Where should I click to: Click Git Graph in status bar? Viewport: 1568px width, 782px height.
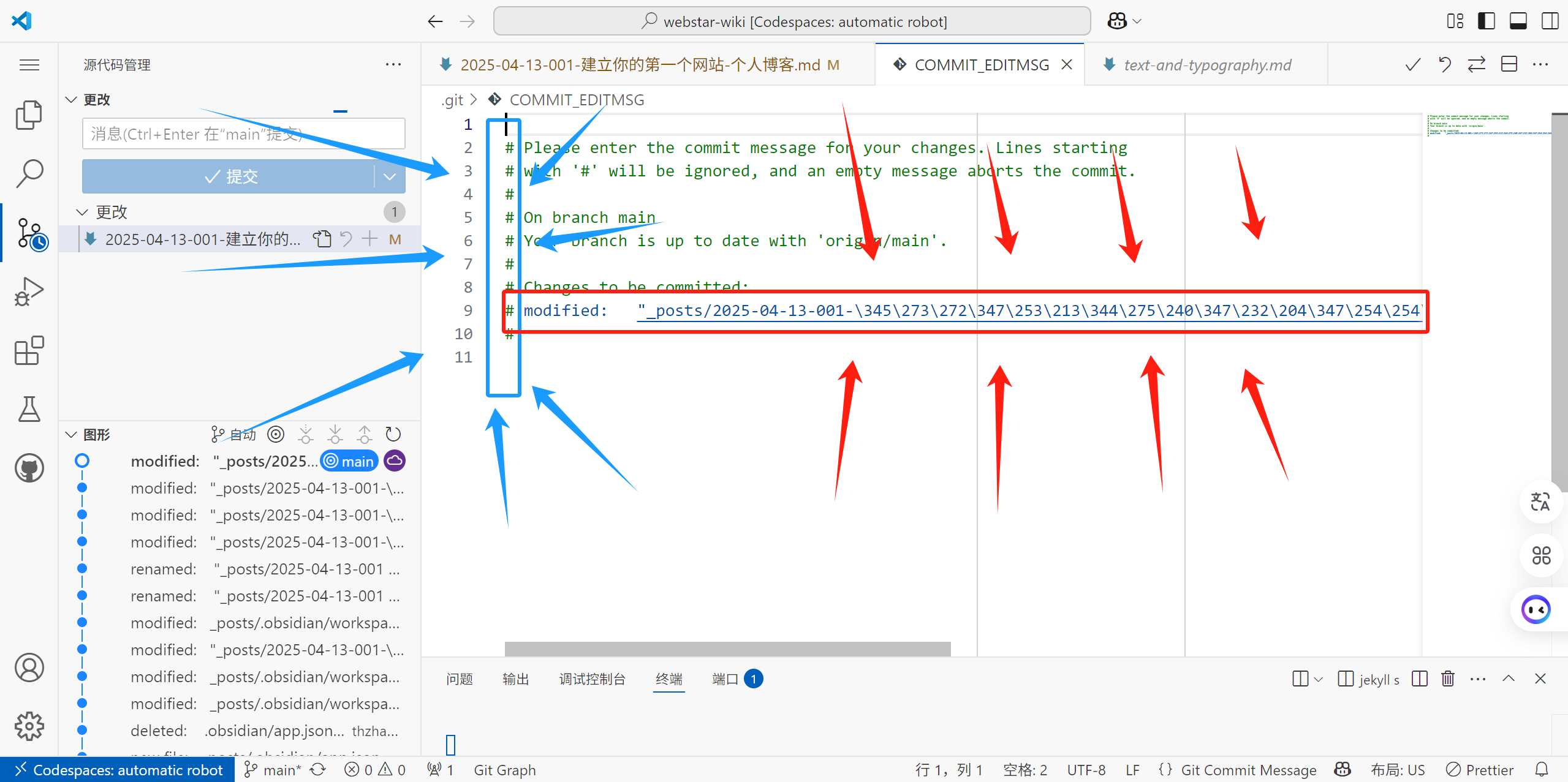tap(504, 770)
